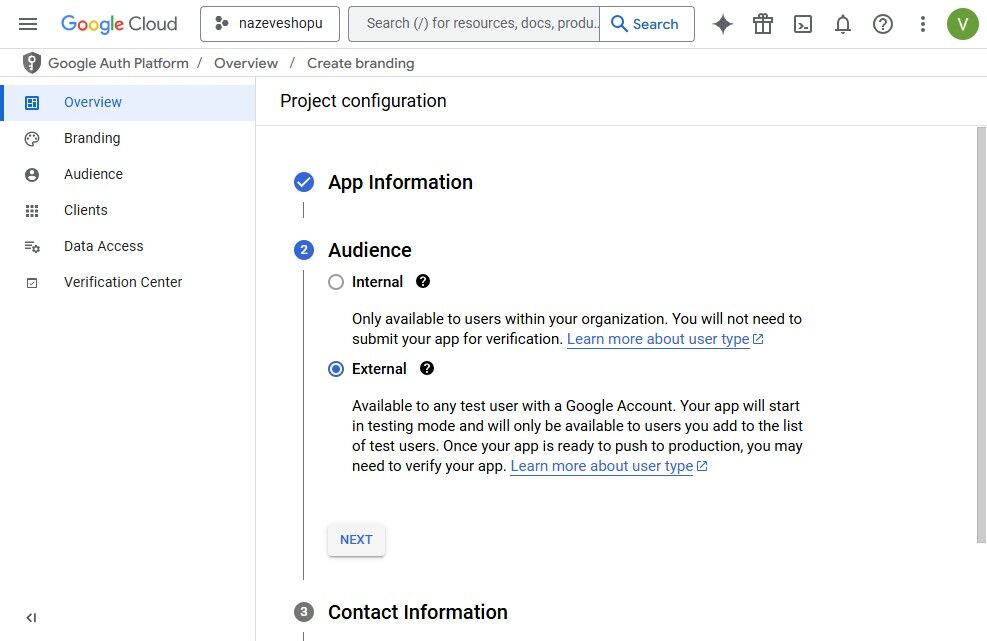This screenshot has width=987, height=641.
Task: Click the help icon beside Internal
Action: 423,282
